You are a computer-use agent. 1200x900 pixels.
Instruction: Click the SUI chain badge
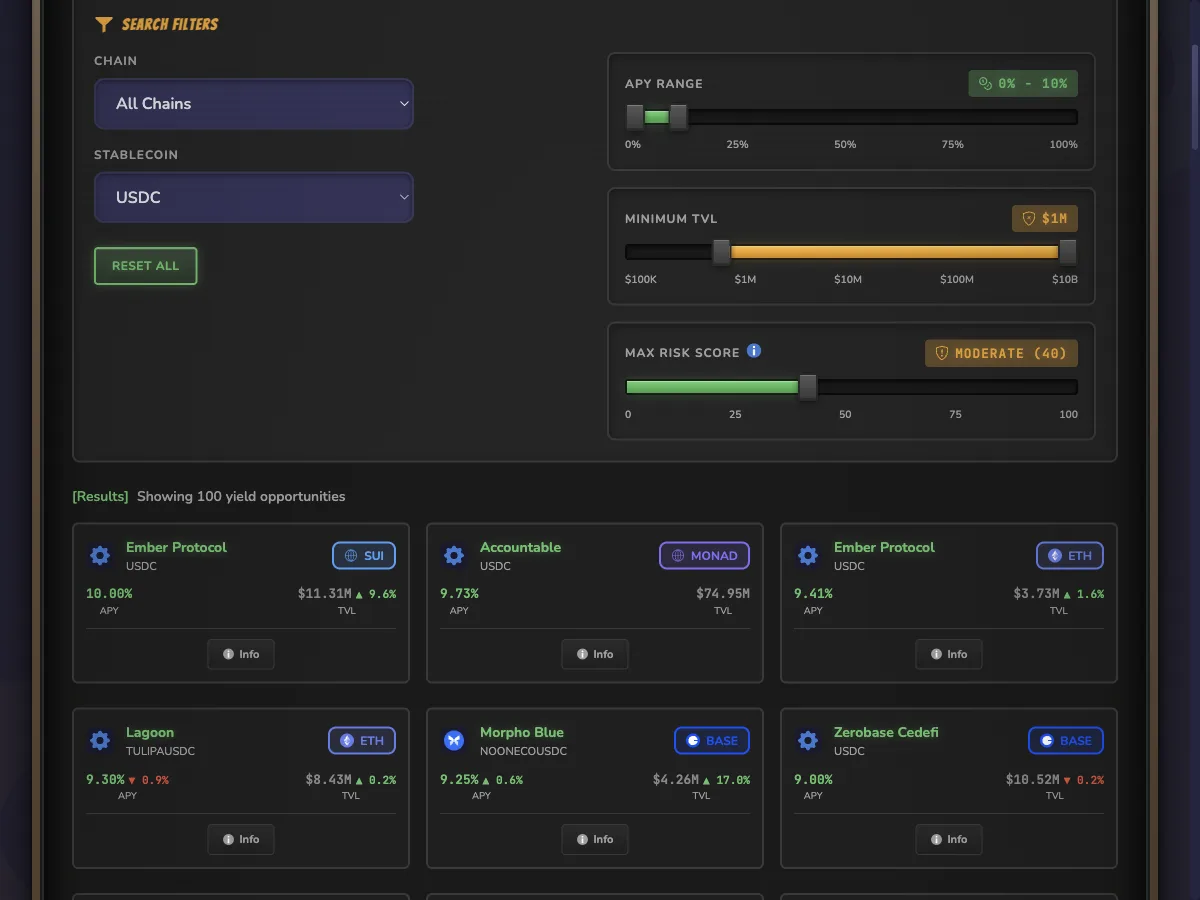click(x=364, y=556)
